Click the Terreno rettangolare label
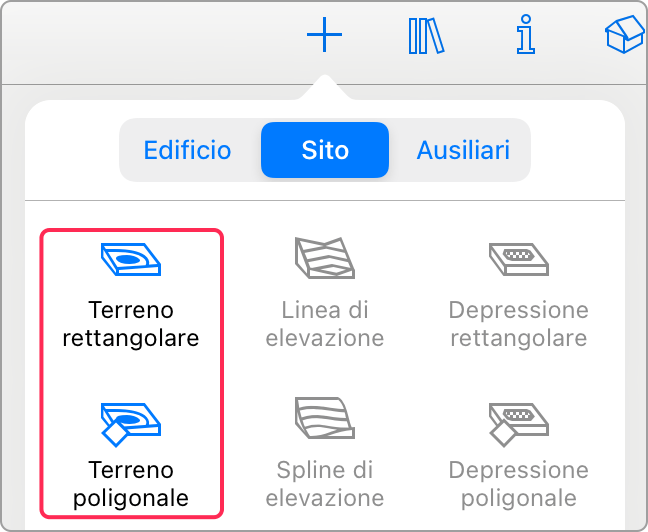 131,324
